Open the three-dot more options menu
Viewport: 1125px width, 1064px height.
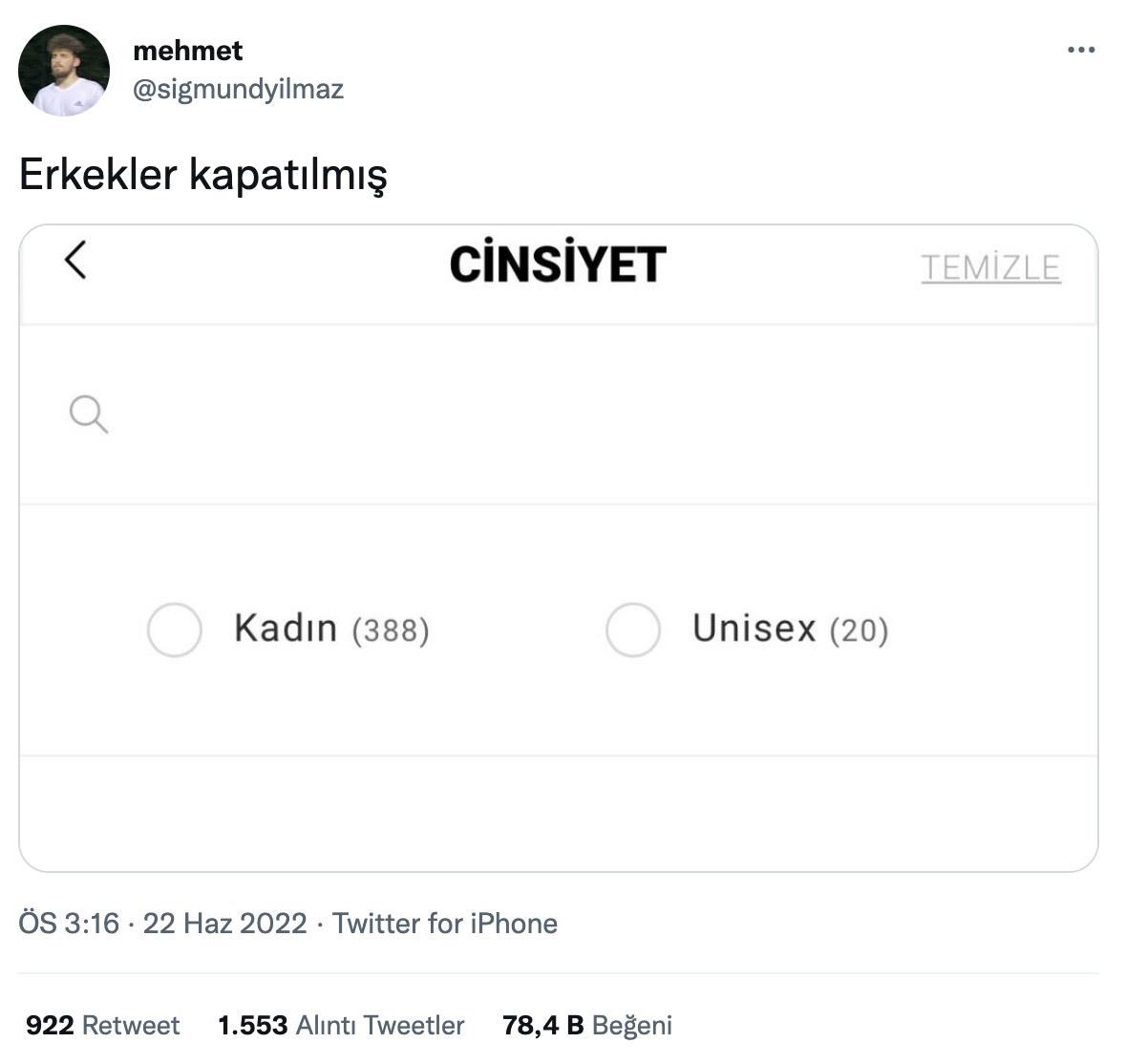point(1080,50)
